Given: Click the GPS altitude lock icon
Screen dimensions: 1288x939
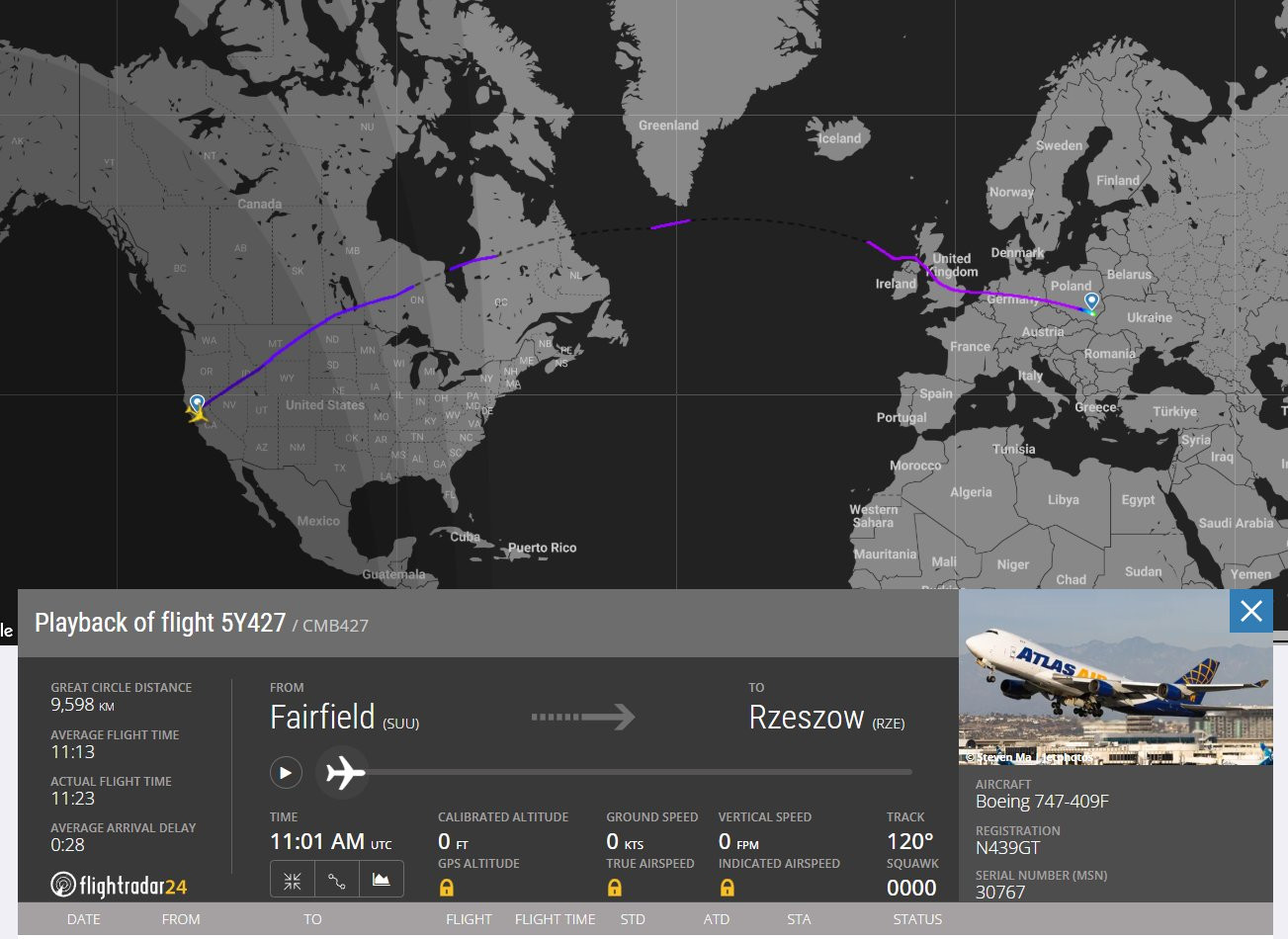Looking at the screenshot, I should (447, 888).
